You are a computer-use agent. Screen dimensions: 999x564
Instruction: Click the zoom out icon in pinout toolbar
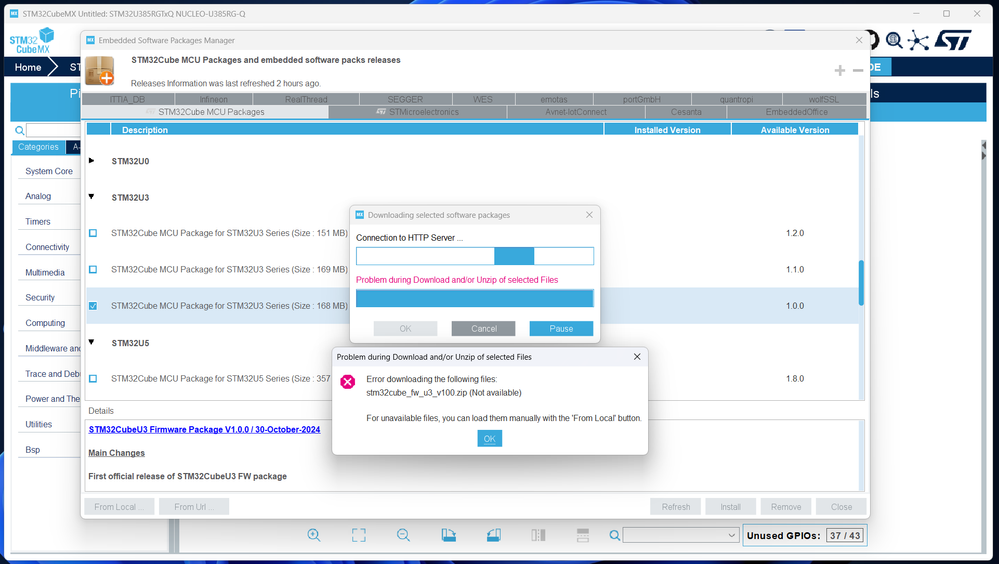click(403, 535)
